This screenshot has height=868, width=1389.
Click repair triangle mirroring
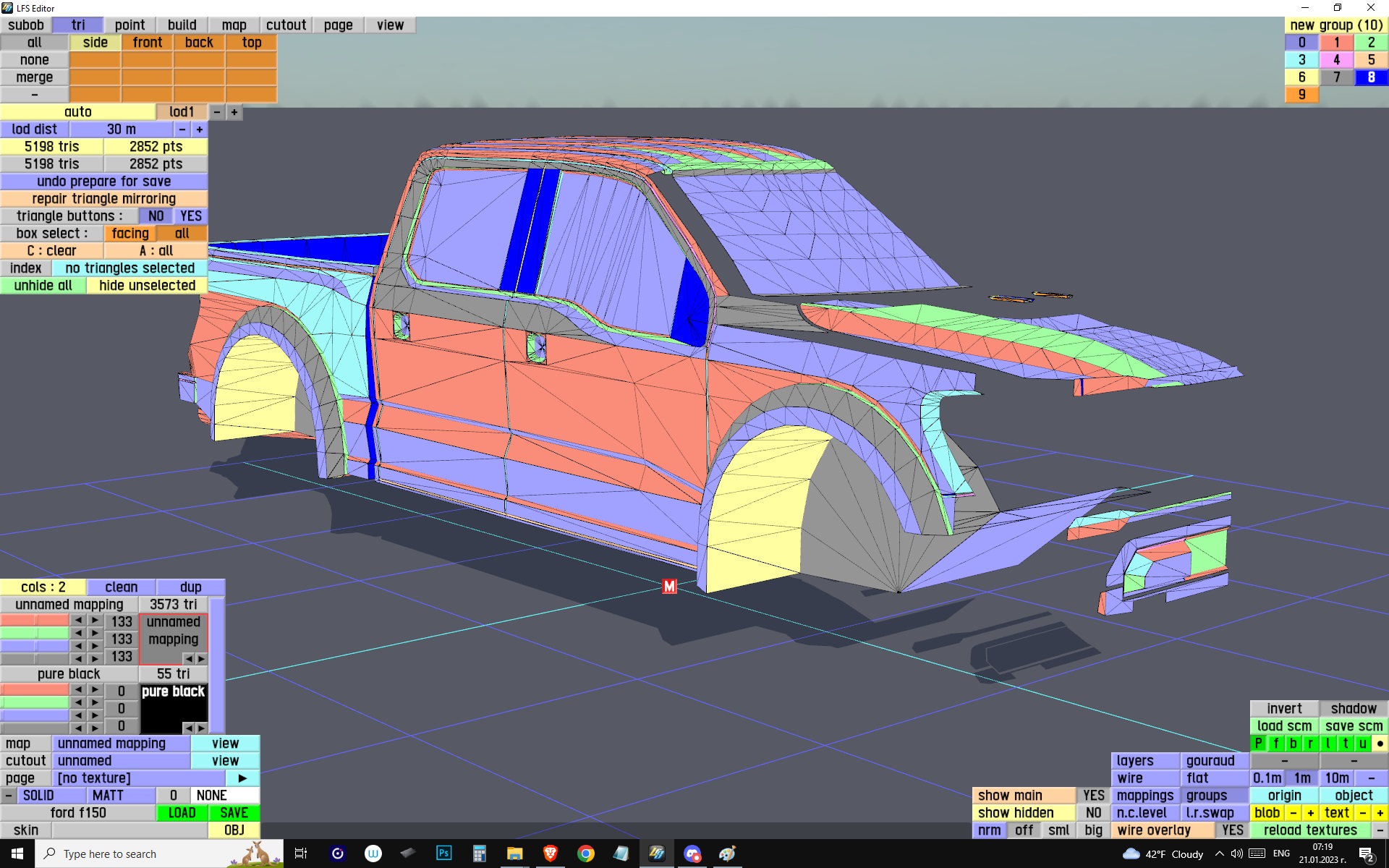(103, 198)
